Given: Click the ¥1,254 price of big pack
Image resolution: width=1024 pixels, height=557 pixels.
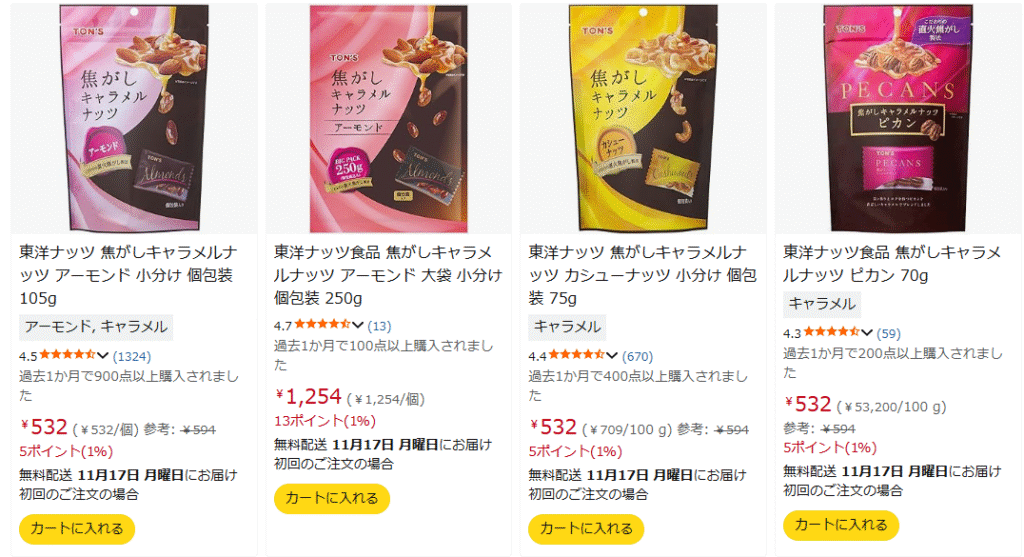Looking at the screenshot, I should coord(308,396).
